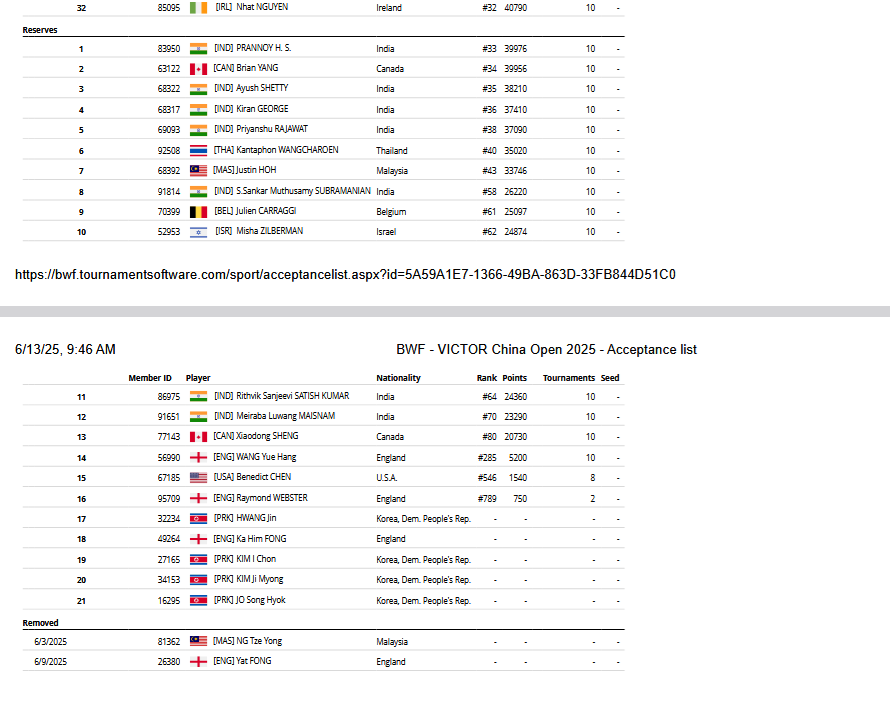Click the Reserves section heading
This screenshot has width=890, height=728.
click(x=40, y=30)
